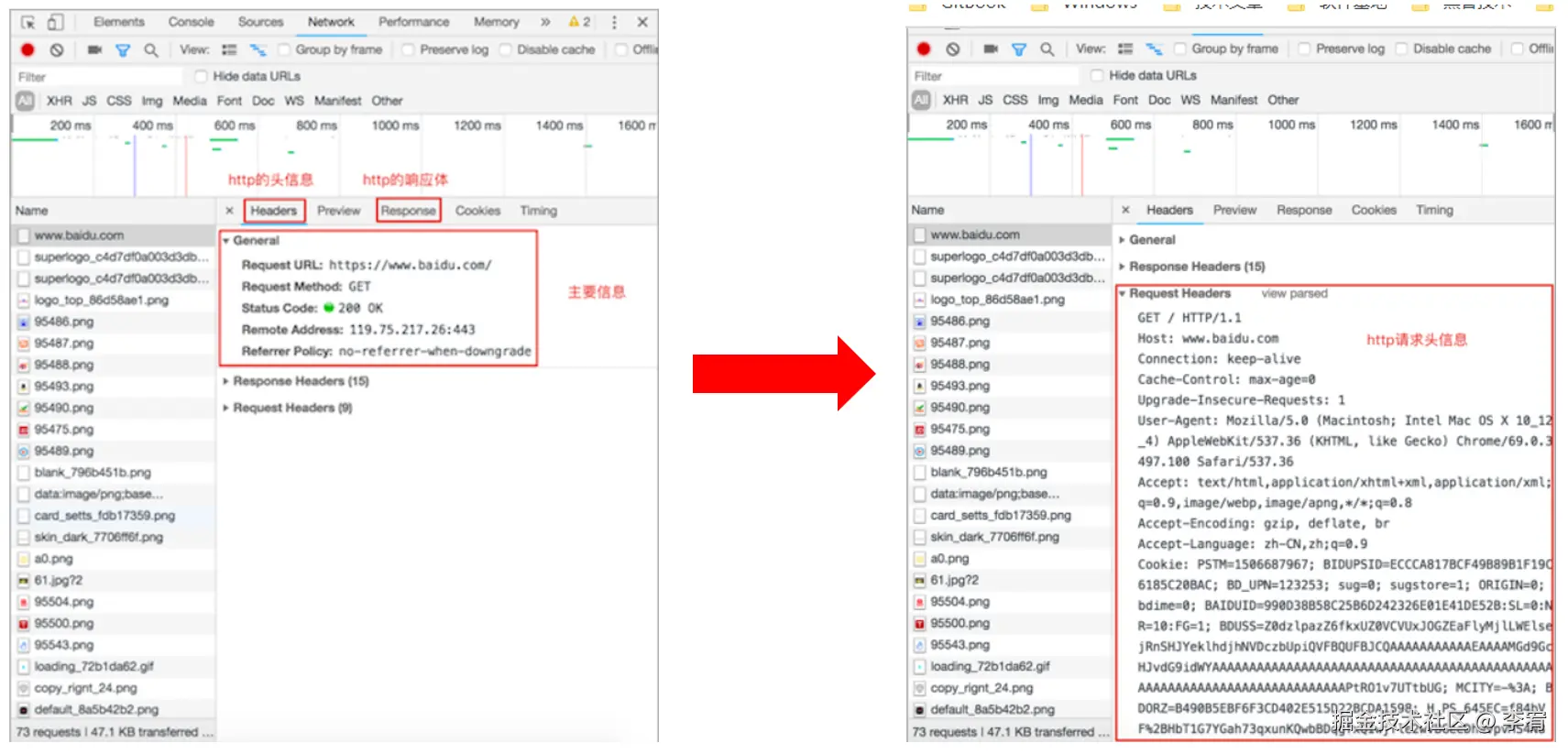The width and height of the screenshot is (1568, 754).
Task: Open Timing tab in right panel
Action: coord(1435,210)
